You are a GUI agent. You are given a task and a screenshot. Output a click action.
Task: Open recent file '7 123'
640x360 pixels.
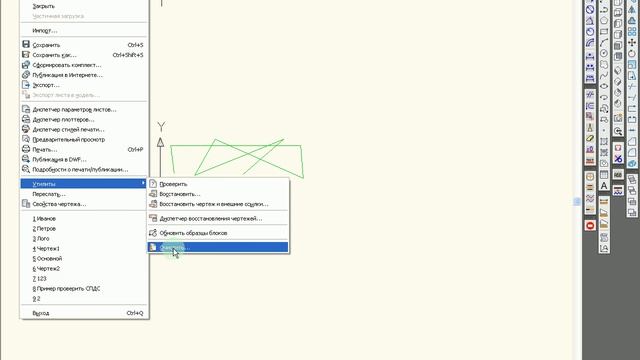84,278
